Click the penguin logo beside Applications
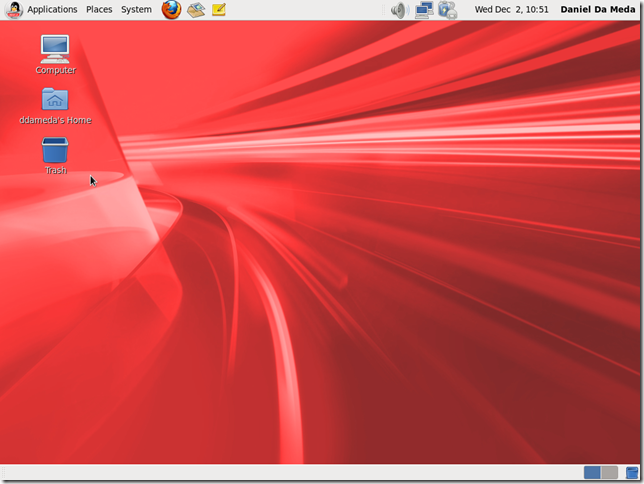 click(14, 10)
